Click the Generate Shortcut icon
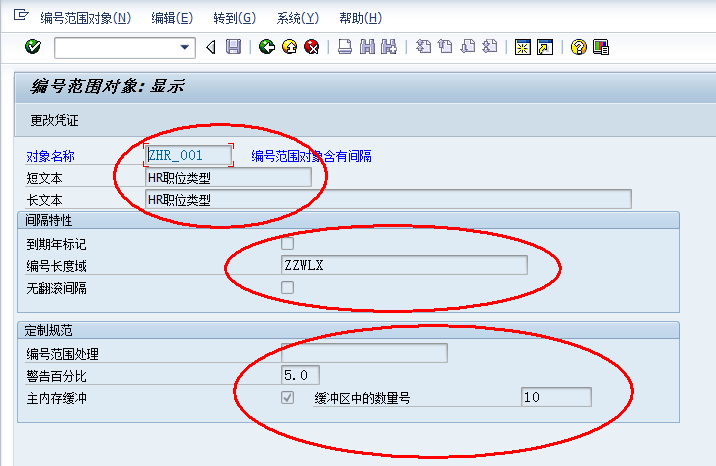Image resolution: width=716 pixels, height=466 pixels. pos(545,47)
